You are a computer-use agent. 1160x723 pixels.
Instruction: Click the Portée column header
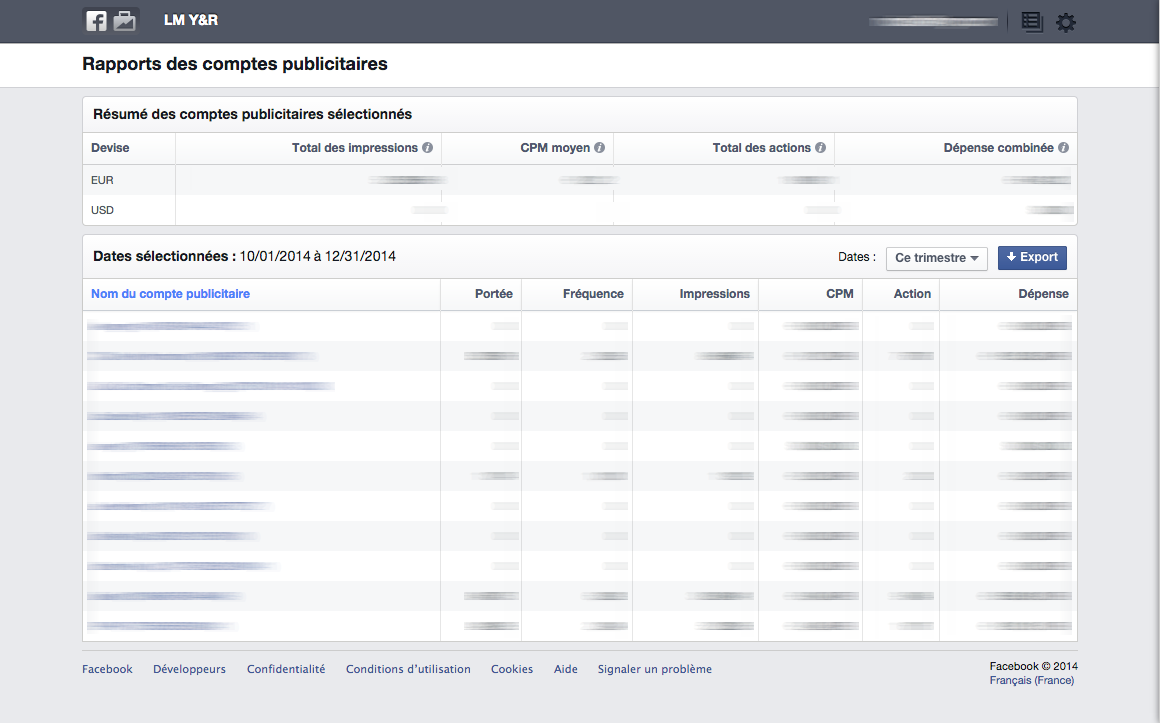point(493,294)
